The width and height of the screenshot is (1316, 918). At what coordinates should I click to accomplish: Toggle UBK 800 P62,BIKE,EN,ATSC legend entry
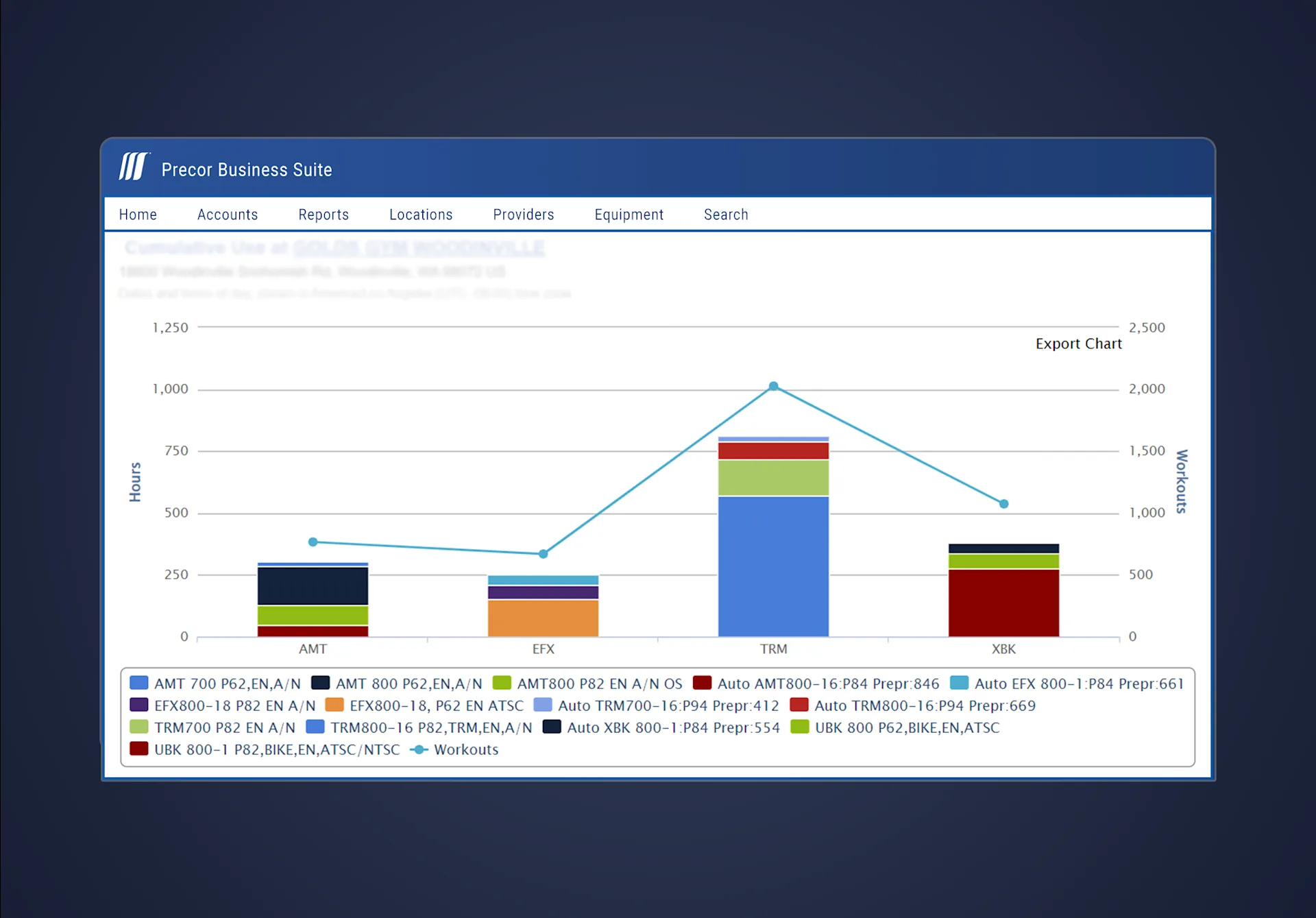click(x=895, y=727)
